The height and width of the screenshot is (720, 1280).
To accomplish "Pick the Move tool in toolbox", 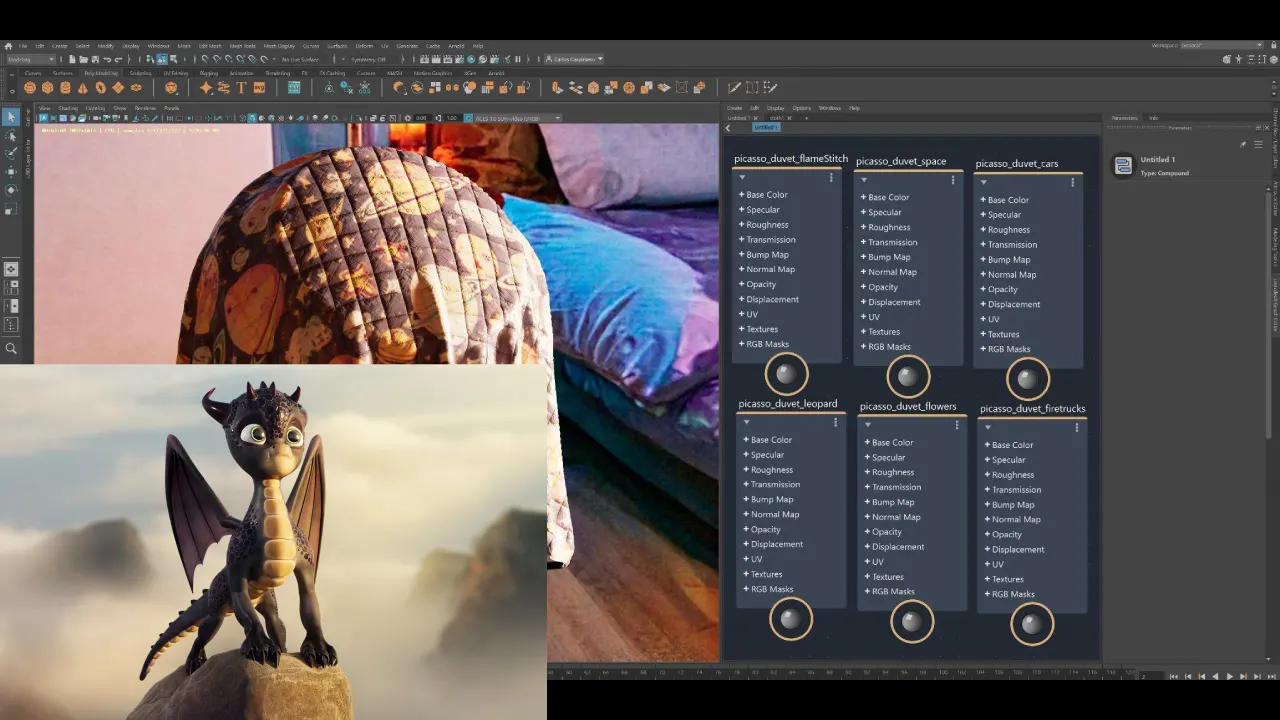I will tap(11, 171).
